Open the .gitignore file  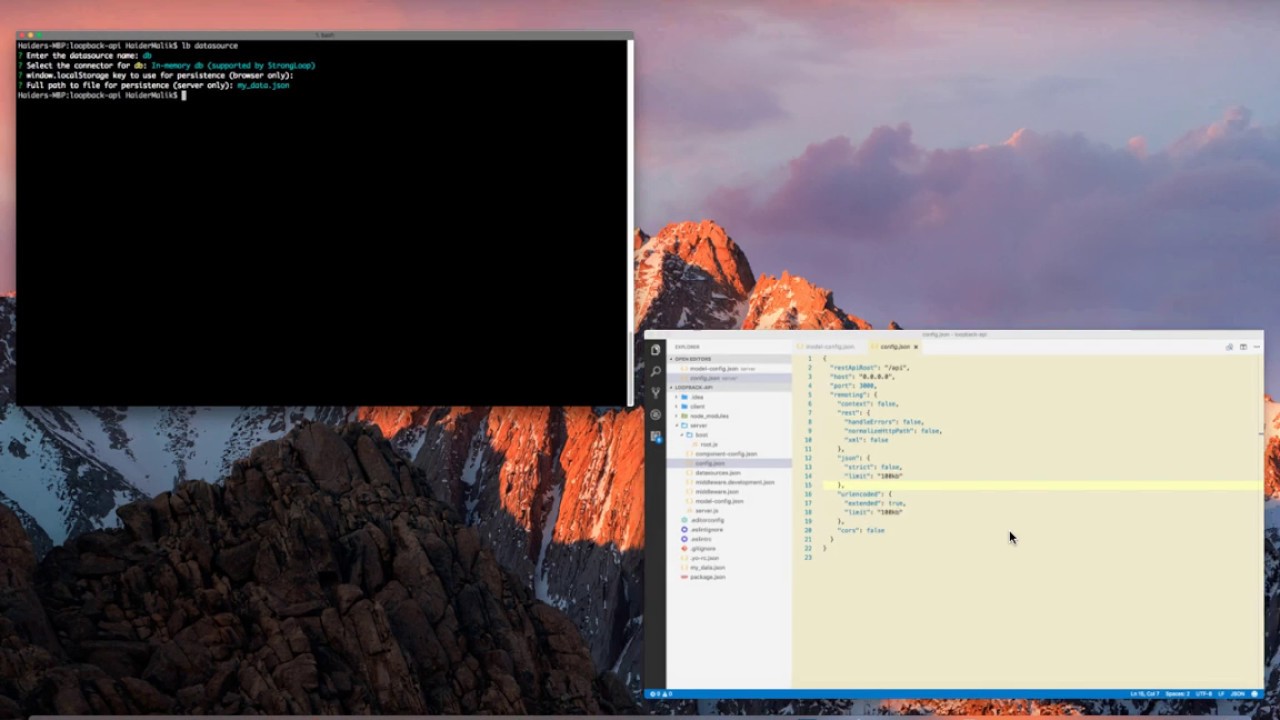(703, 549)
